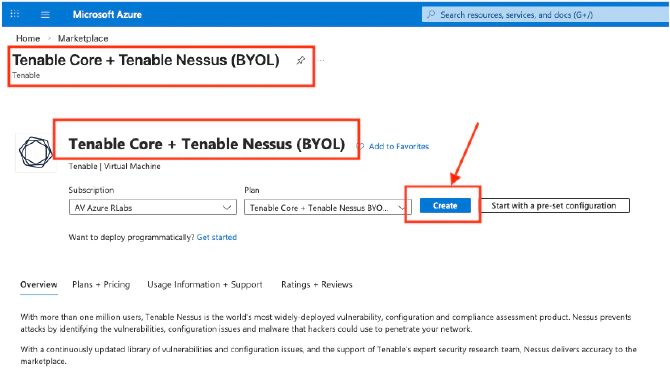Image resolution: width=670 pixels, height=379 pixels.
Task: Click the 'Tenable | Virtual Machine' subtitle text
Action: [x=115, y=166]
